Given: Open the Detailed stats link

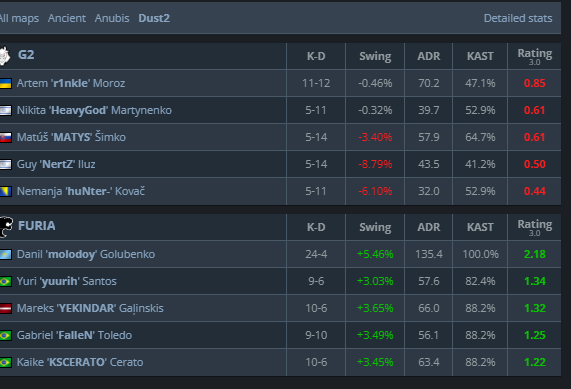Looking at the screenshot, I should coord(518,18).
